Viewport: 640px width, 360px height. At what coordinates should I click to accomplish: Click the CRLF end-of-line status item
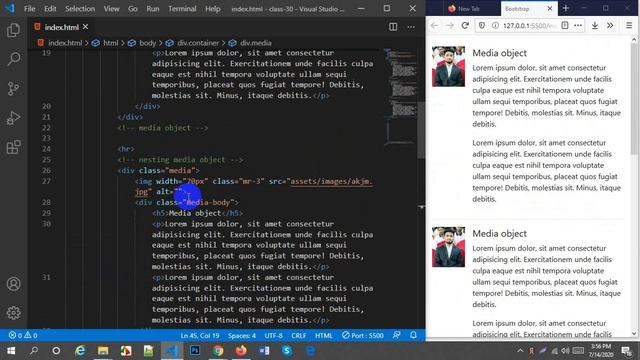pos(298,335)
